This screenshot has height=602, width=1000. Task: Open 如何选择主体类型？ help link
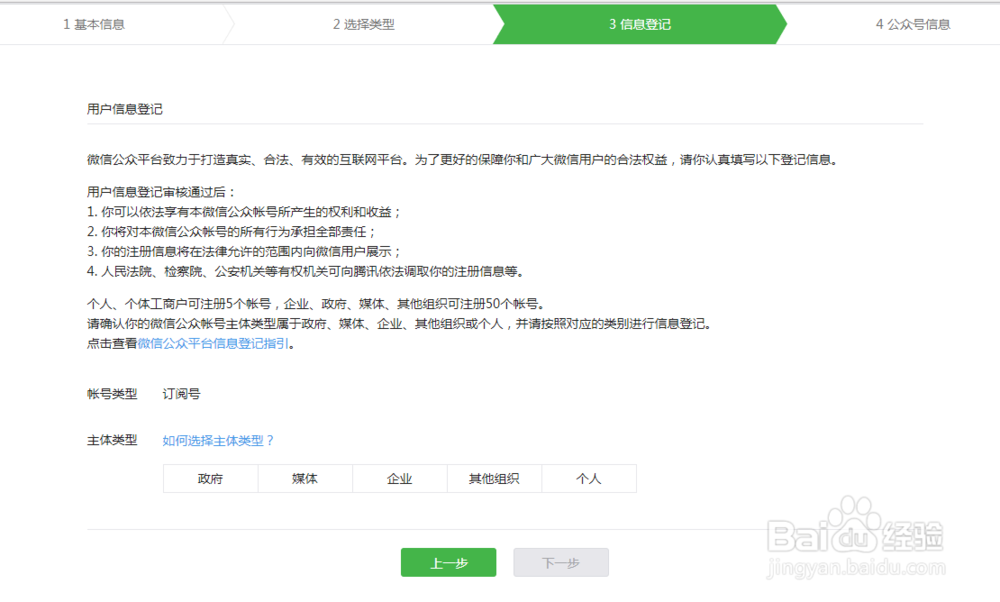(x=218, y=441)
